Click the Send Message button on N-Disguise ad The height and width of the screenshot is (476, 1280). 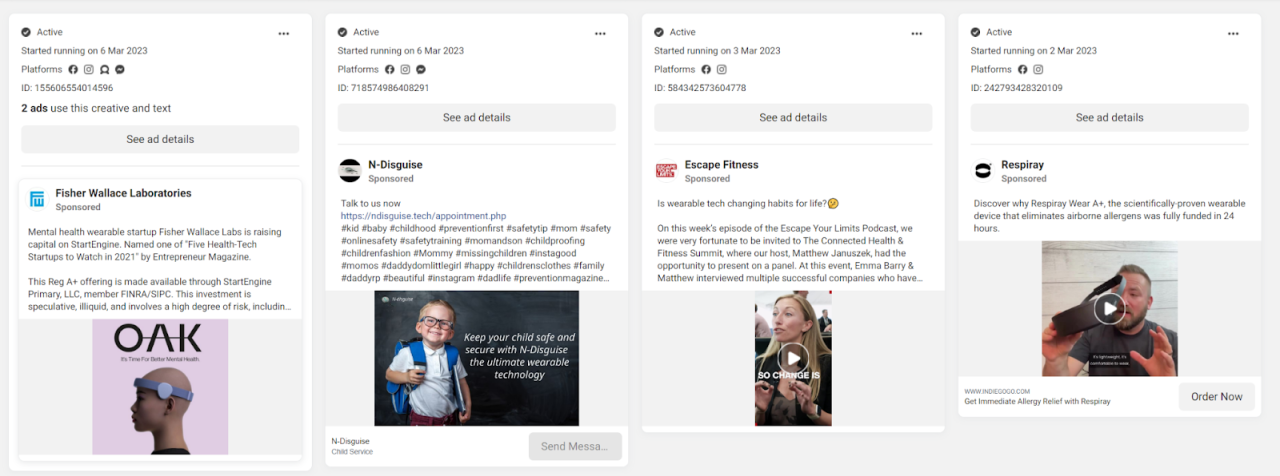point(575,446)
